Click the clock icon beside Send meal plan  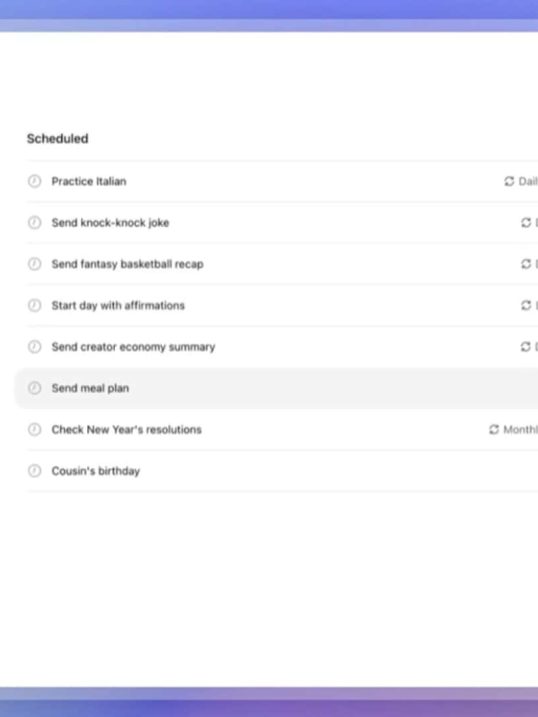coord(34,388)
